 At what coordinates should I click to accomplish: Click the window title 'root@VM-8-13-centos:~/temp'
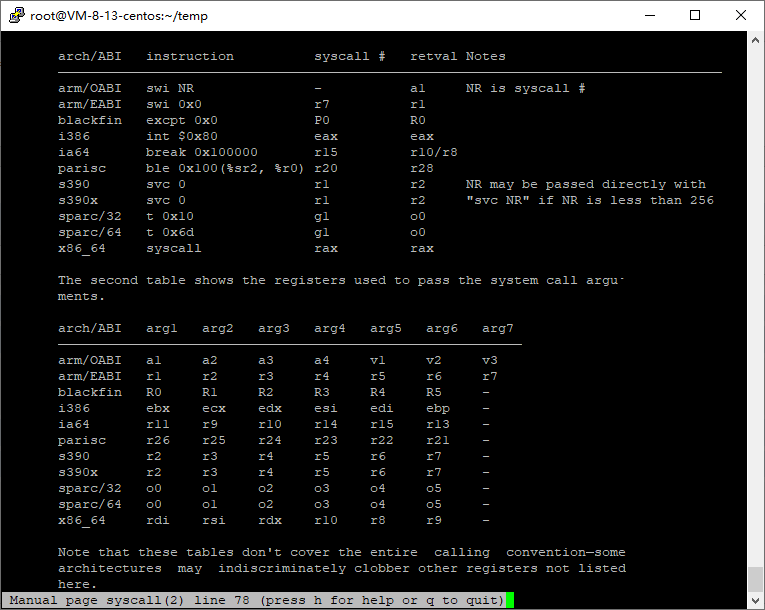tap(119, 16)
